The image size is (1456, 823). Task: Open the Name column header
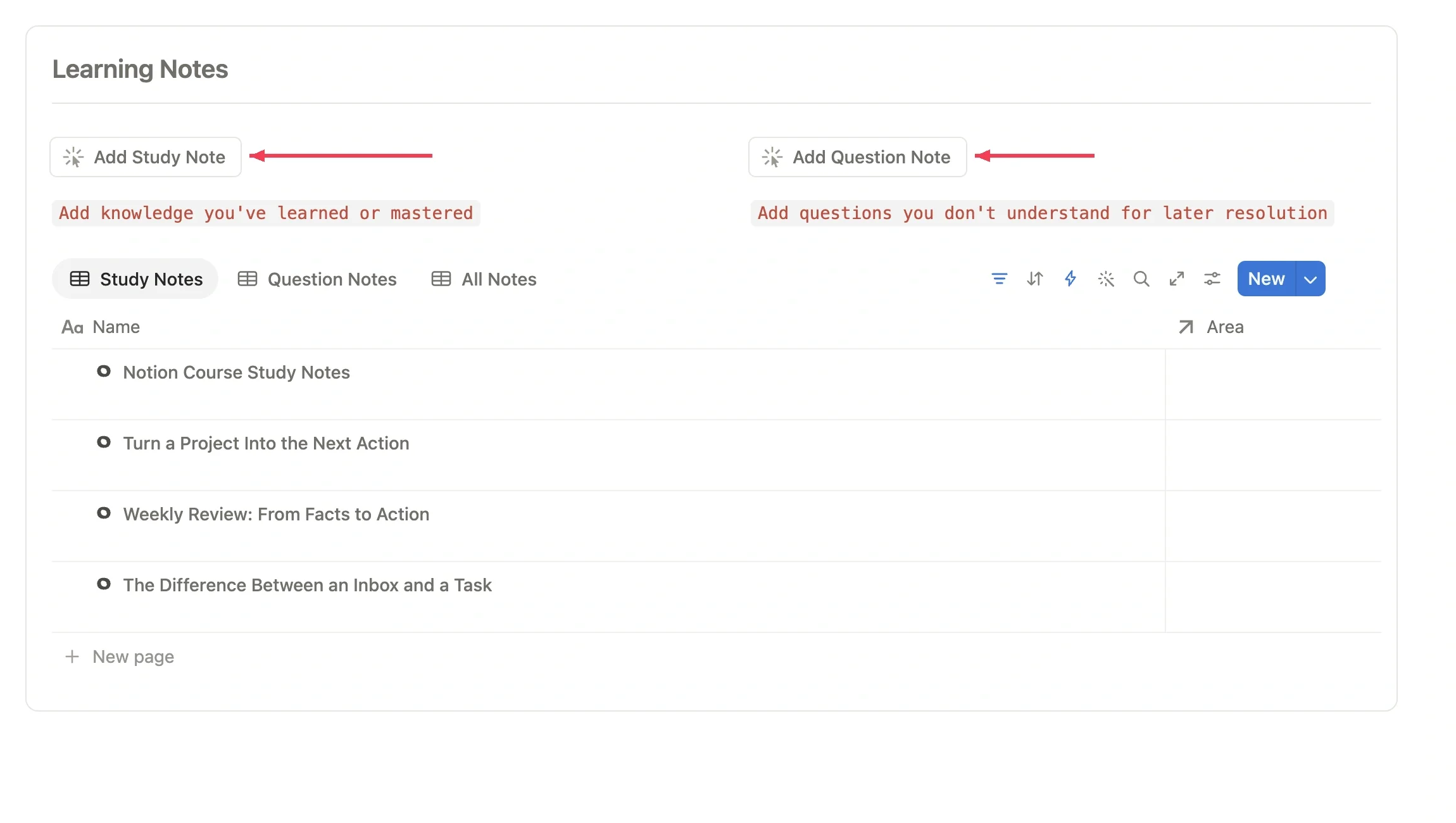pyautogui.click(x=101, y=327)
